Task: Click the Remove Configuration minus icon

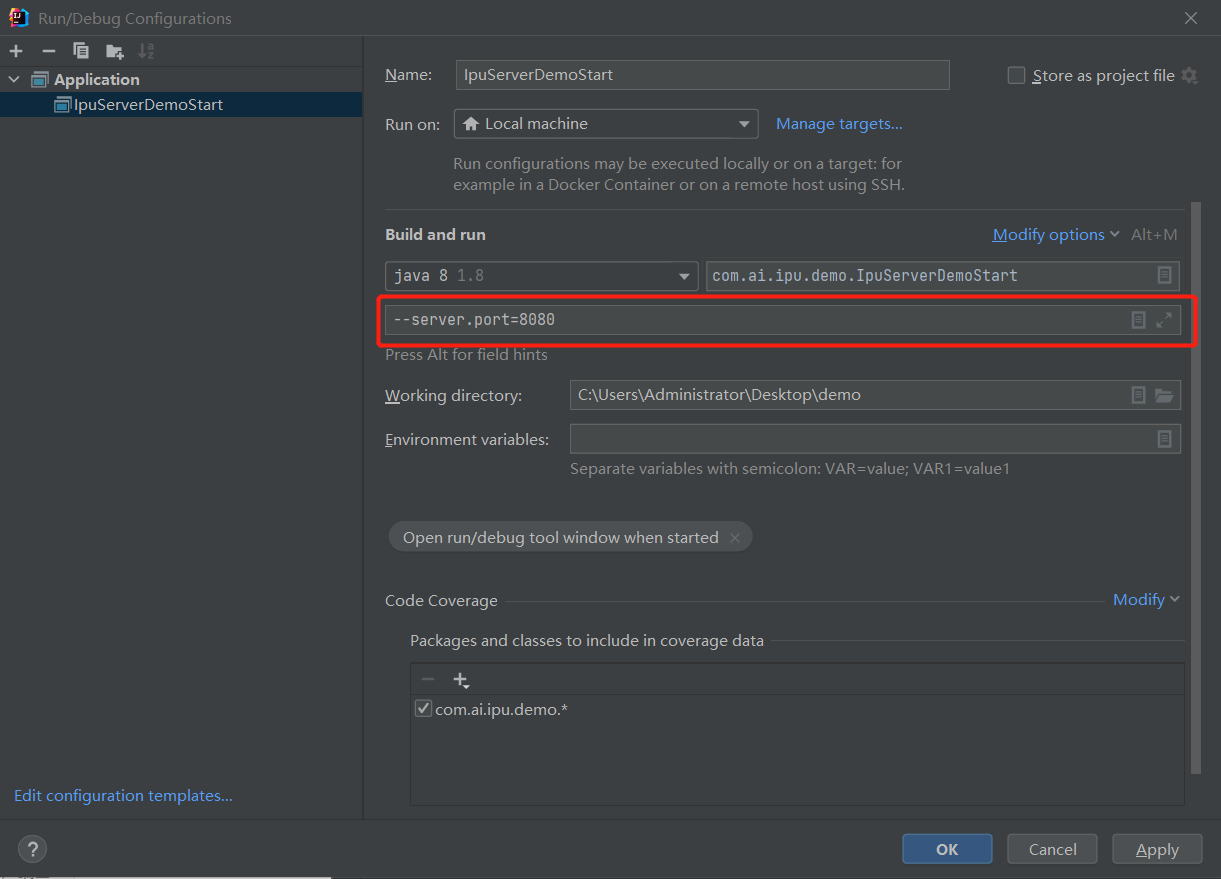Action: pos(48,51)
